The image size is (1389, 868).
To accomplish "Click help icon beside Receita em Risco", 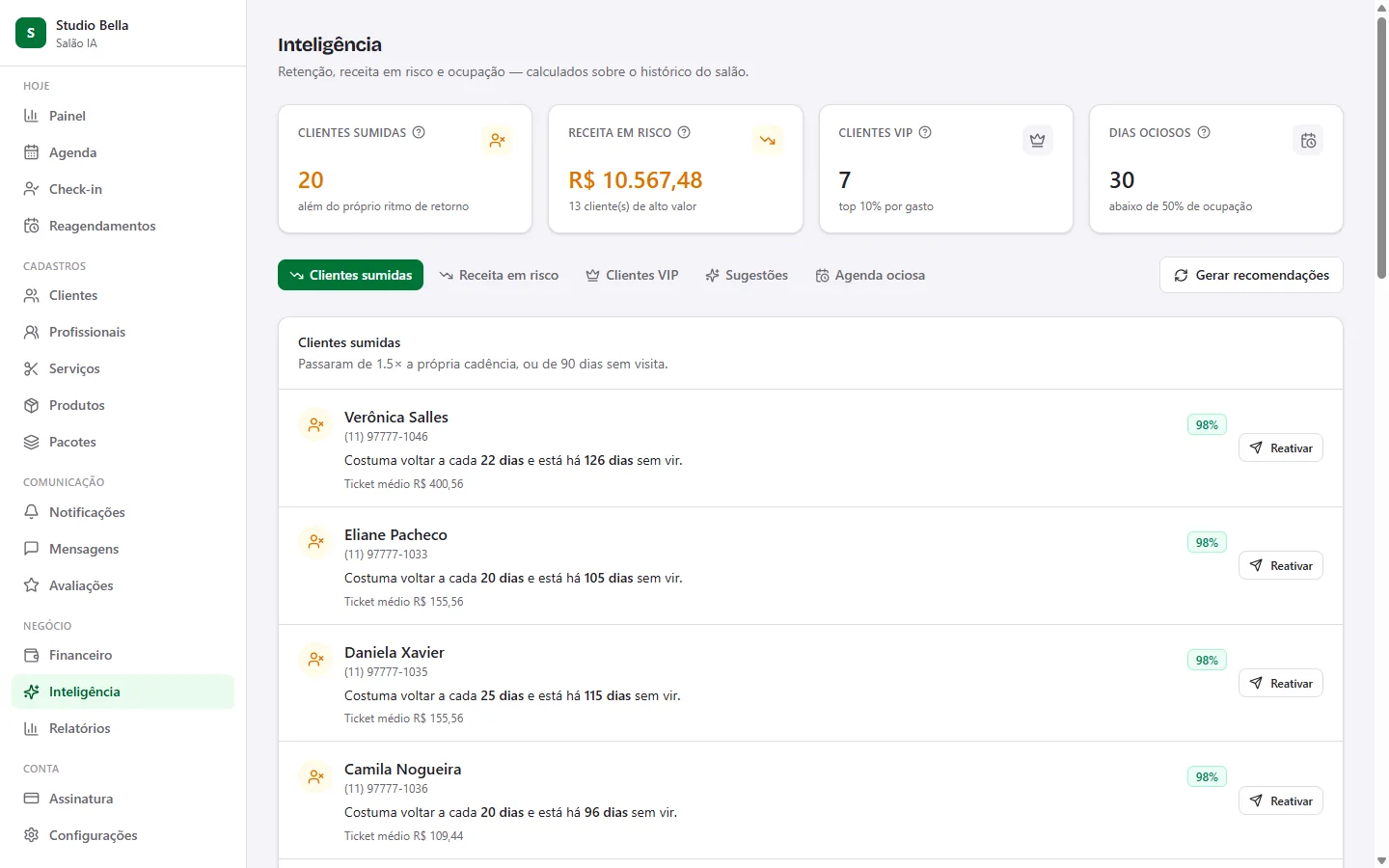I will (x=684, y=132).
